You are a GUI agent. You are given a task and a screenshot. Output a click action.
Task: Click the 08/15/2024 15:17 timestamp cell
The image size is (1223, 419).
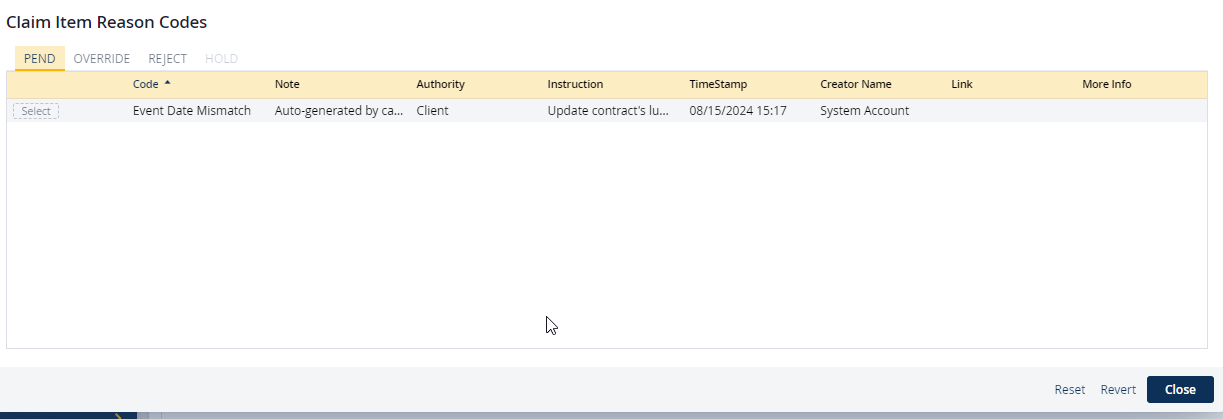tap(738, 111)
